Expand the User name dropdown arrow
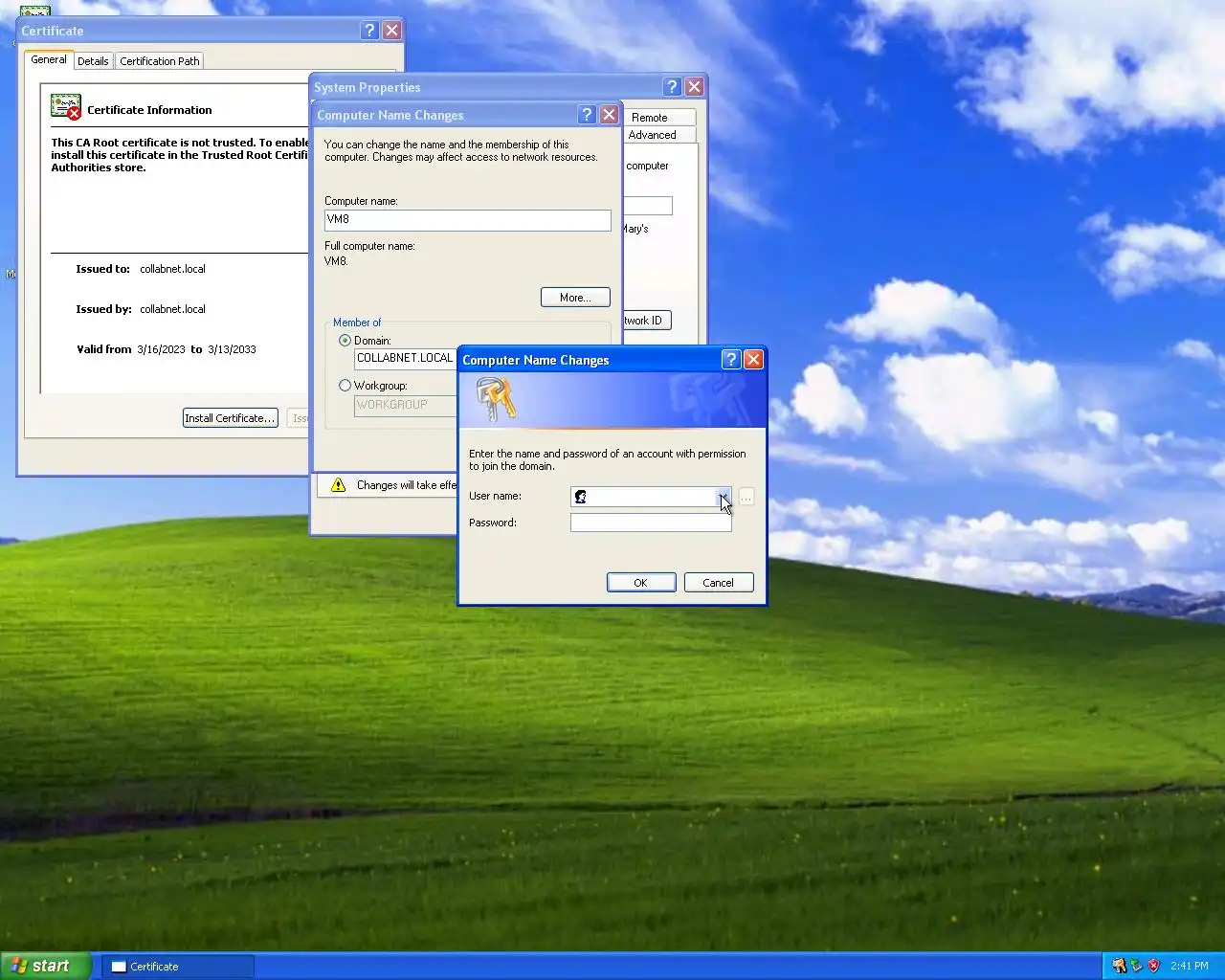The image size is (1225, 980). [724, 497]
